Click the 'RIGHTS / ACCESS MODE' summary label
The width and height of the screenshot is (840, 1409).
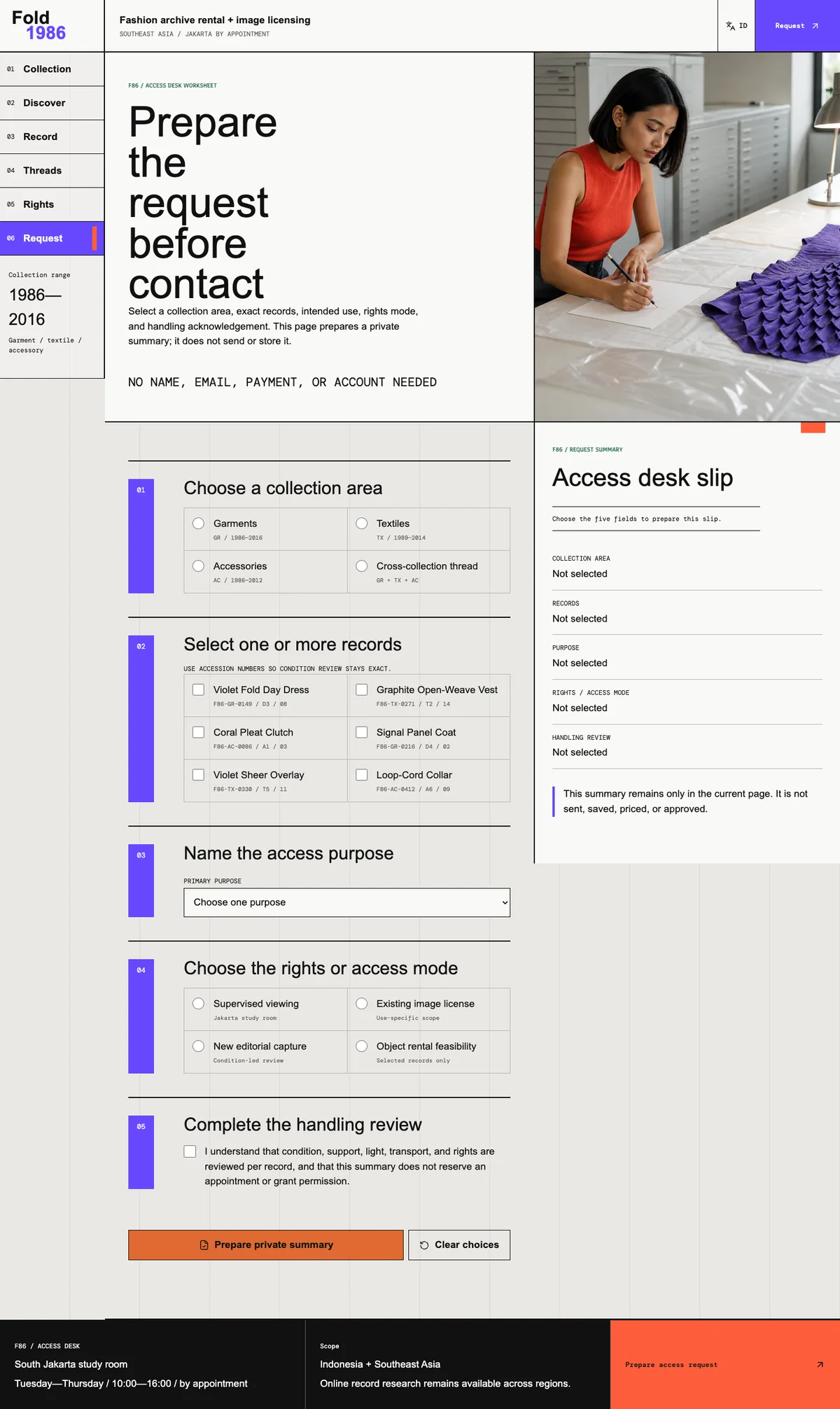[591, 693]
